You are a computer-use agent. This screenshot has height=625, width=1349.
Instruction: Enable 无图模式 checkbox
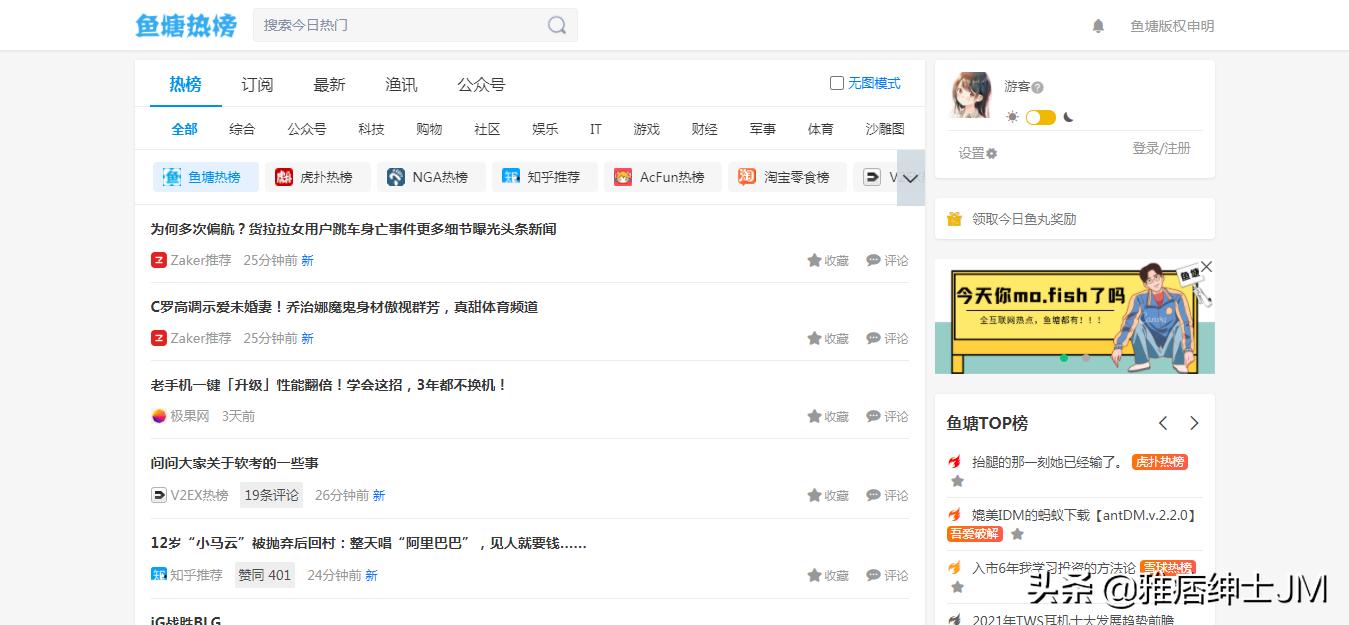pos(837,84)
